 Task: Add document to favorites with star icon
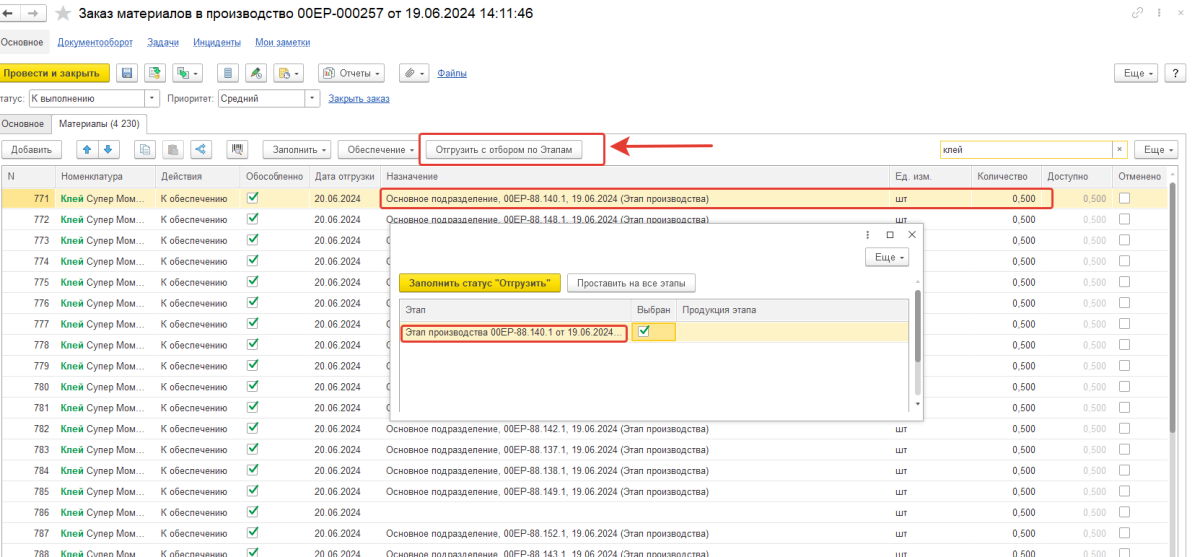(x=63, y=14)
